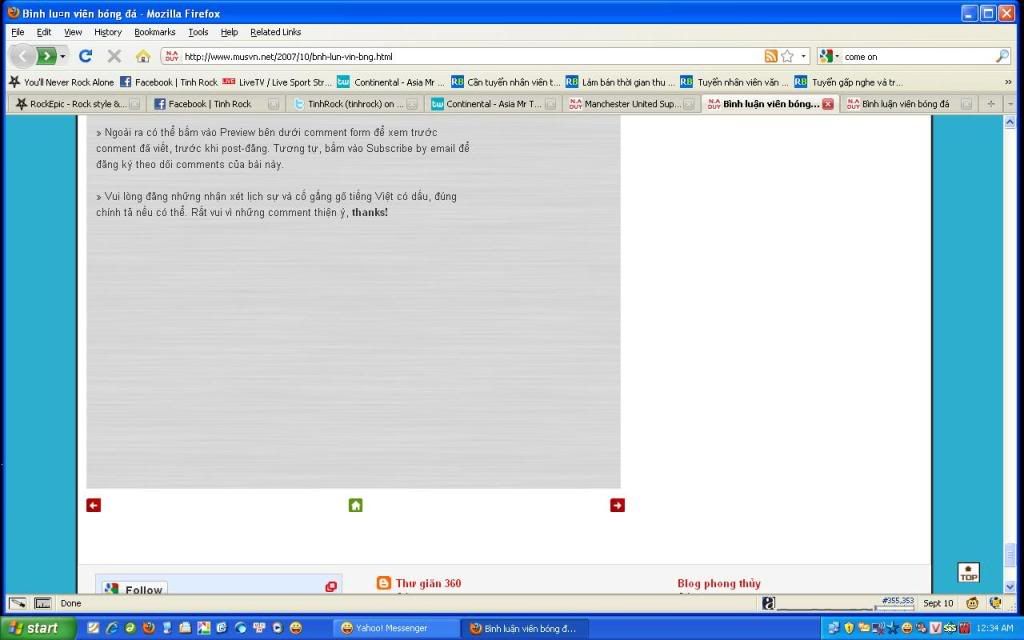Open LiveTV / Live Sport Str... bookmark
This screenshot has width=1024, height=640.
277,82
